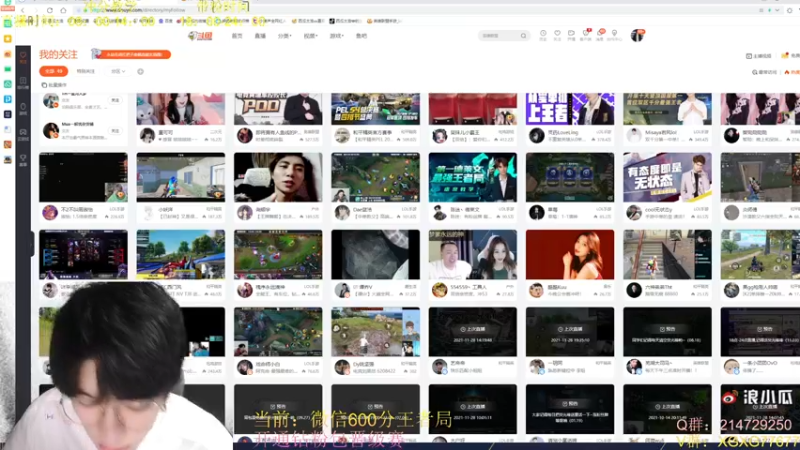Viewport: 800px width, 450px height.
Task: Expand the 视频 video dropdown
Action: pos(310,36)
